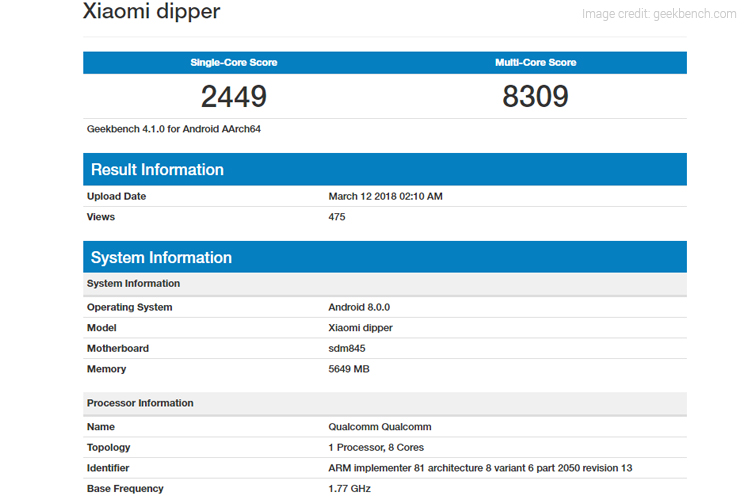Click the Operating System row label
This screenshot has width=750, height=500.
(129, 307)
